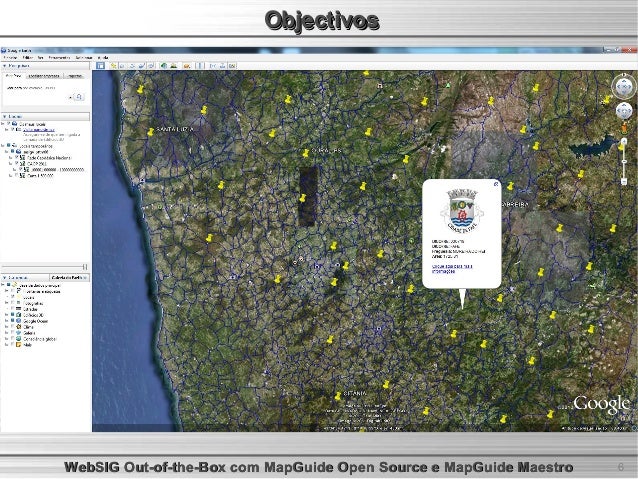Click the Add Placemark pushpin toolbar icon
The image size is (638, 479).
pos(114,66)
